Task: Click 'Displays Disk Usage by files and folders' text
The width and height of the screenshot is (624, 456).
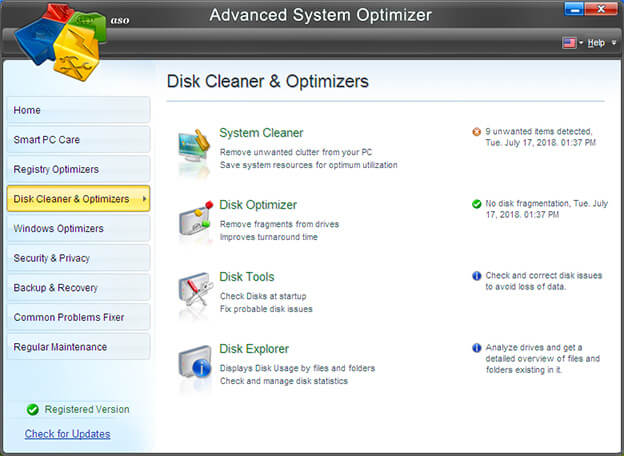Action: (297, 368)
